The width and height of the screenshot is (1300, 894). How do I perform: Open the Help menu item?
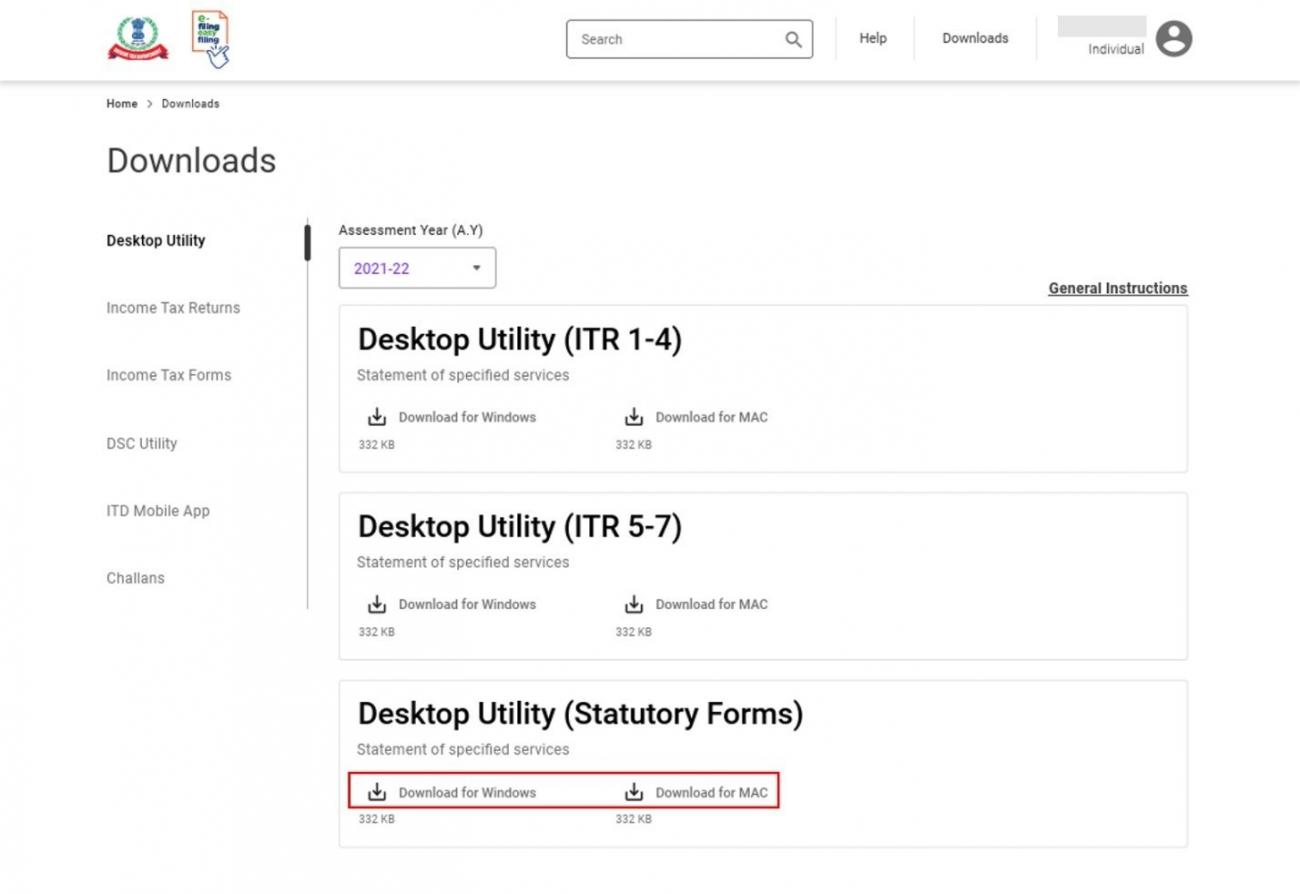(x=872, y=38)
